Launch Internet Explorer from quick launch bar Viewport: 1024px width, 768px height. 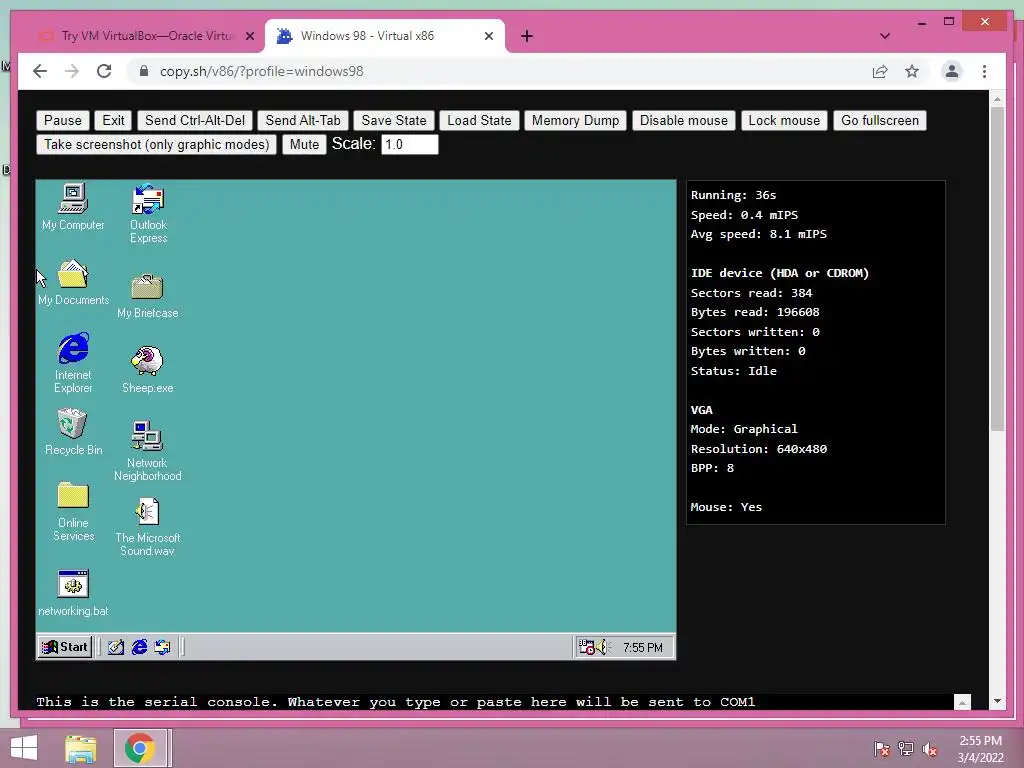pyautogui.click(x=139, y=647)
